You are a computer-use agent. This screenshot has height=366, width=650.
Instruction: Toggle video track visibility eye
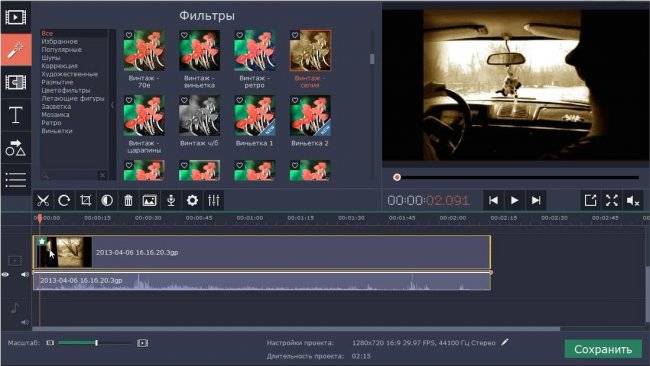pyautogui.click(x=5, y=275)
